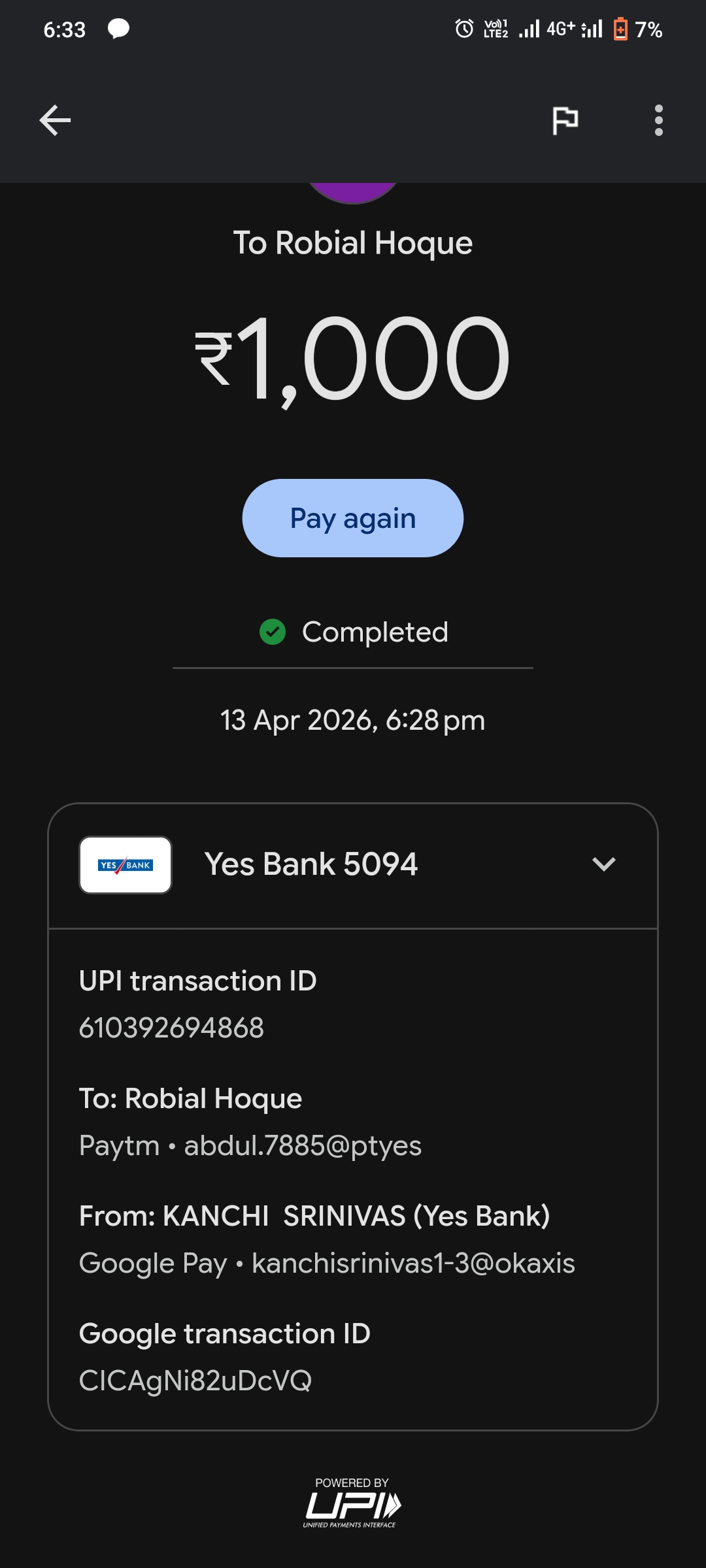Viewport: 706px width, 1568px height.
Task: Tap Google transaction ID CICAgNi82uDcVQ
Action: 195,1380
